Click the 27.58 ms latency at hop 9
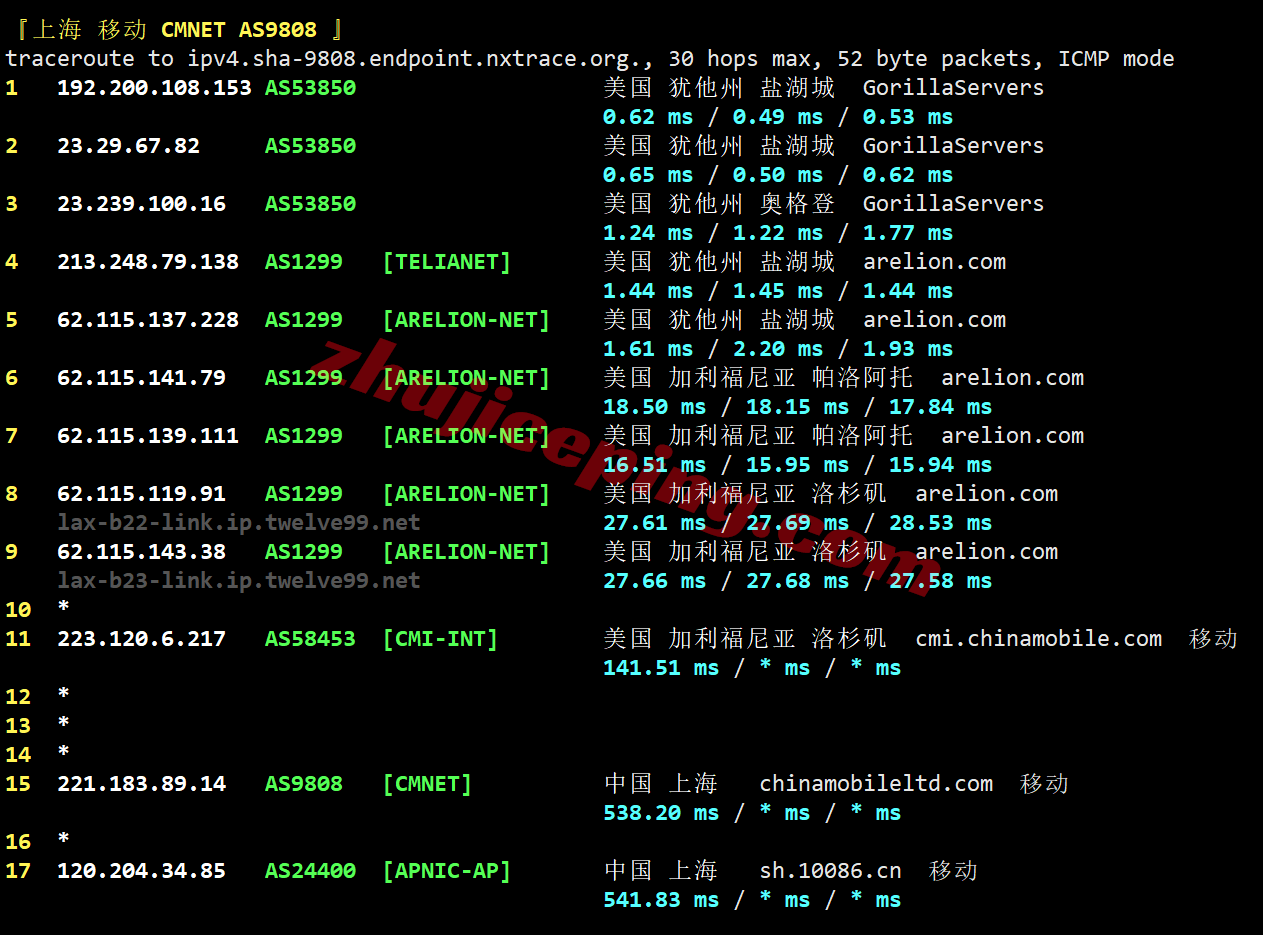 pos(941,581)
